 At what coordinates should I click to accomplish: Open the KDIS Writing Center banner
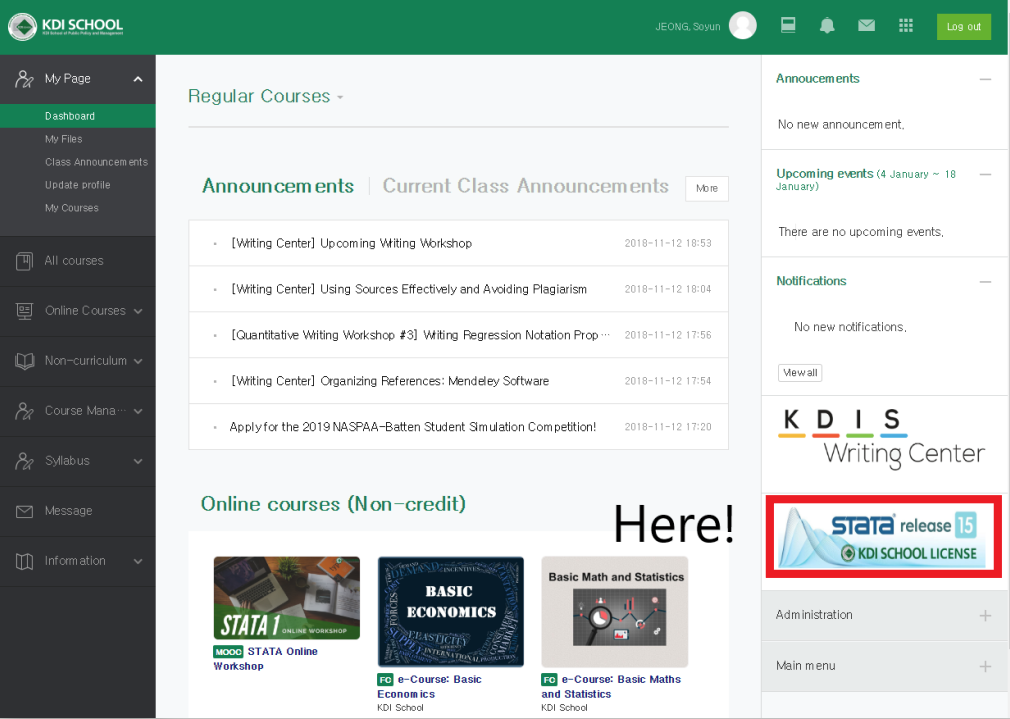click(x=881, y=439)
